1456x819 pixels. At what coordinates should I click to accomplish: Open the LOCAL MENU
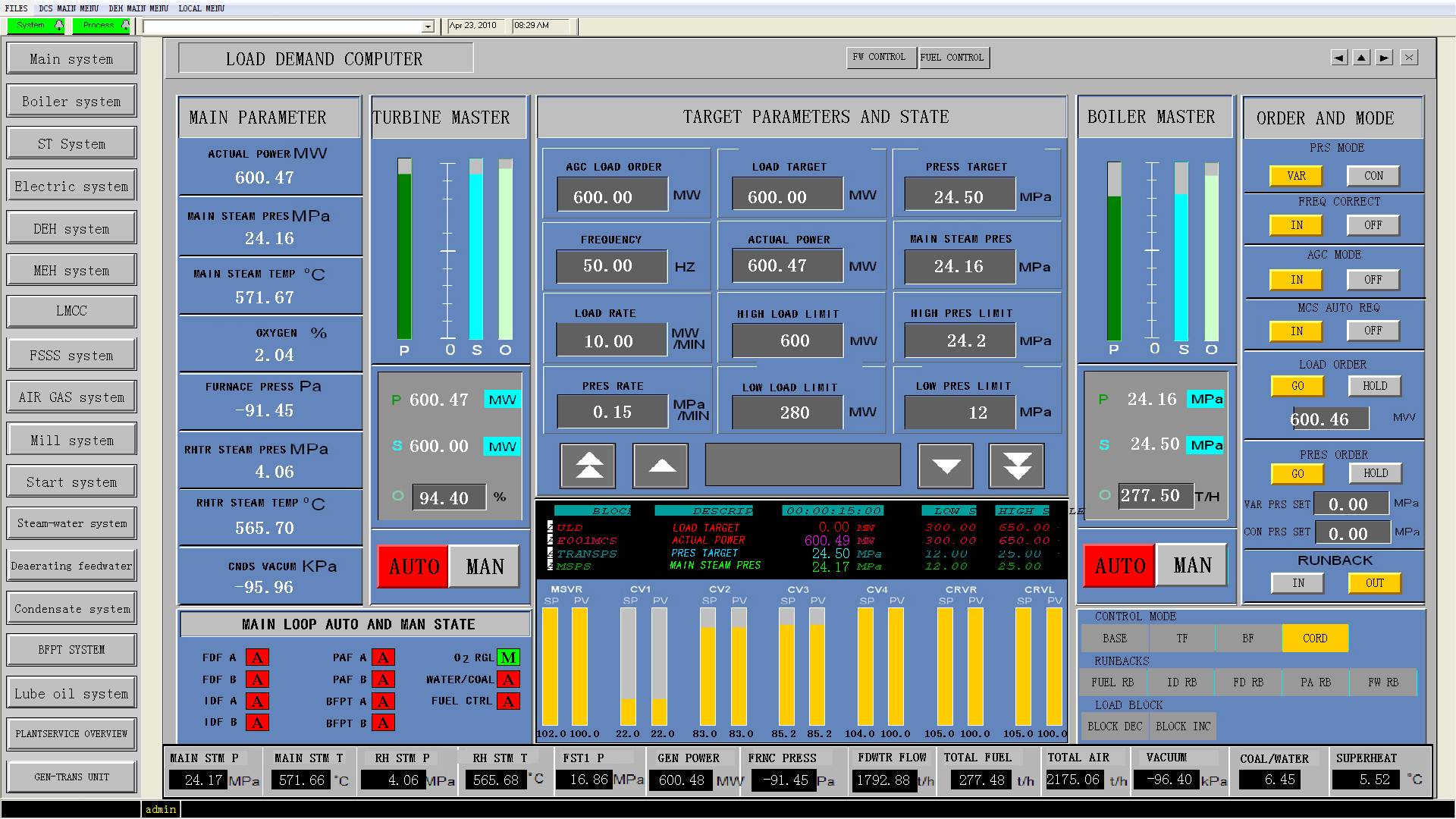coord(201,8)
